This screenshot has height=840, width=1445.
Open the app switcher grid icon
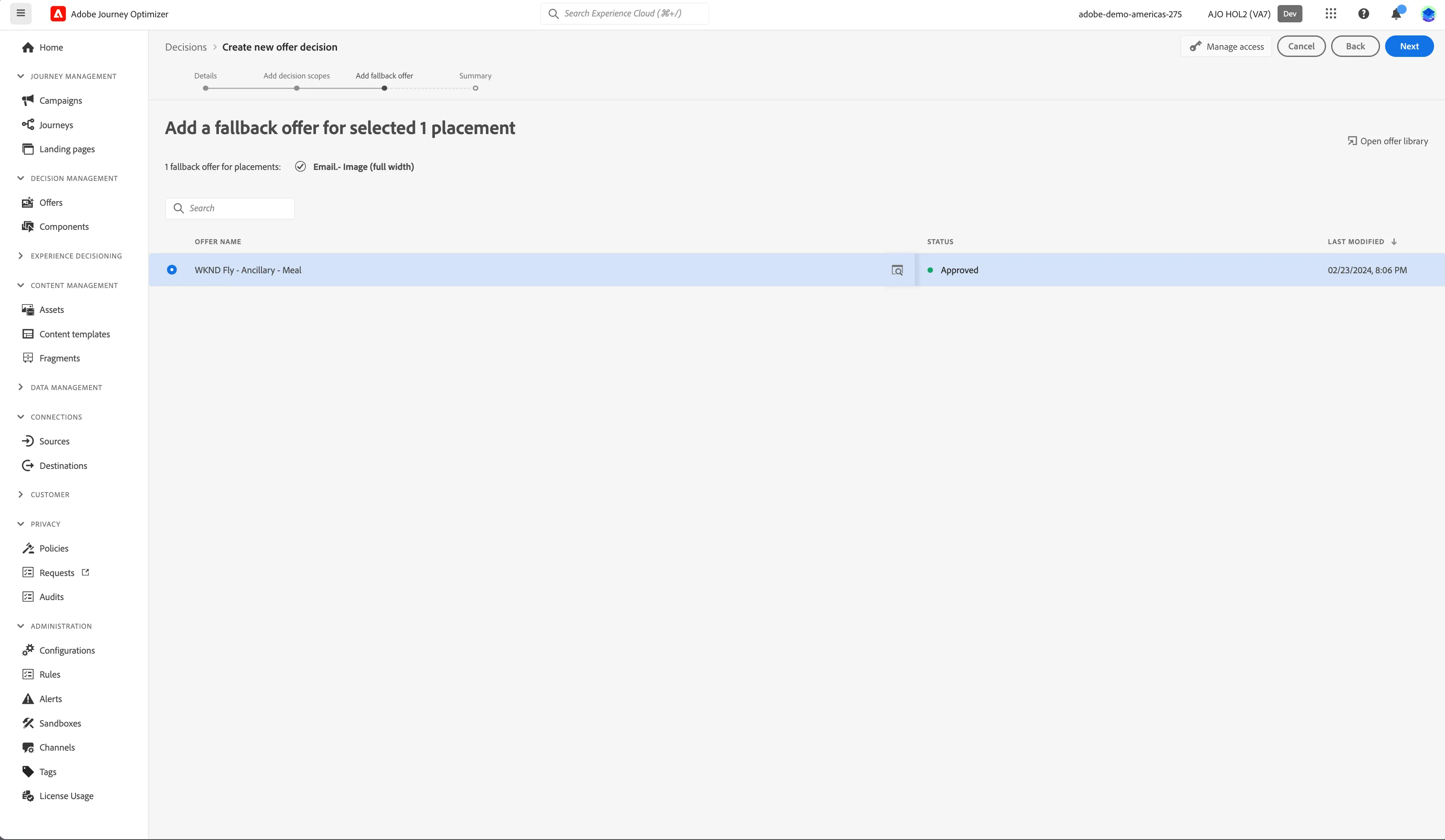point(1331,14)
